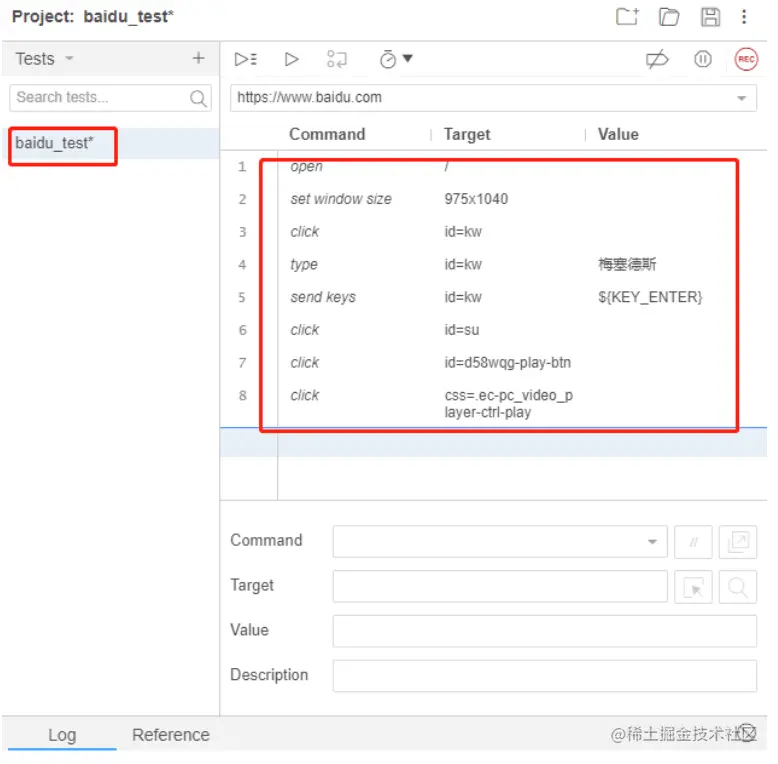Click the project name baidu_test* title
This screenshot has height=764, width=778.
(128, 17)
